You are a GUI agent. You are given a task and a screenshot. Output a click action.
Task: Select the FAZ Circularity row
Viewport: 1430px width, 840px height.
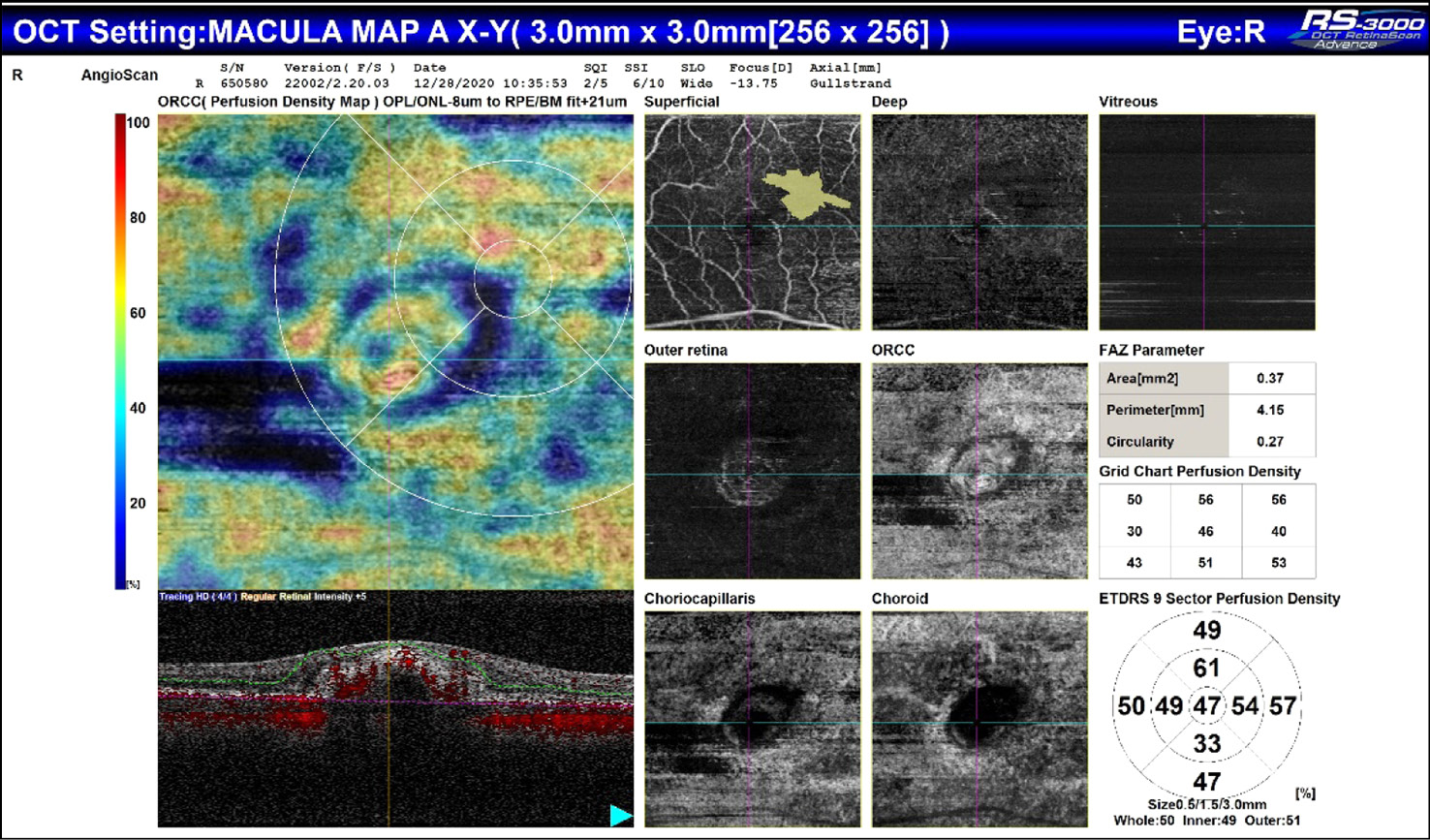click(1206, 442)
